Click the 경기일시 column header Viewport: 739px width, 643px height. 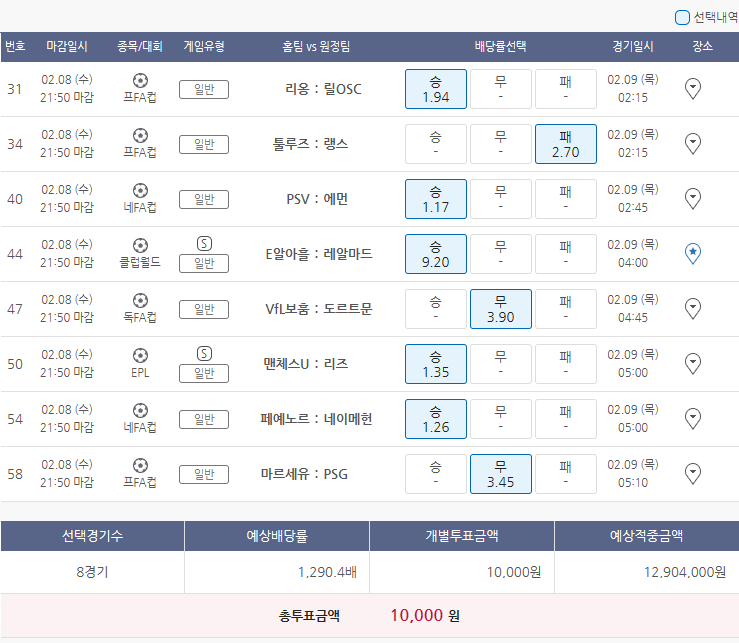[633, 46]
